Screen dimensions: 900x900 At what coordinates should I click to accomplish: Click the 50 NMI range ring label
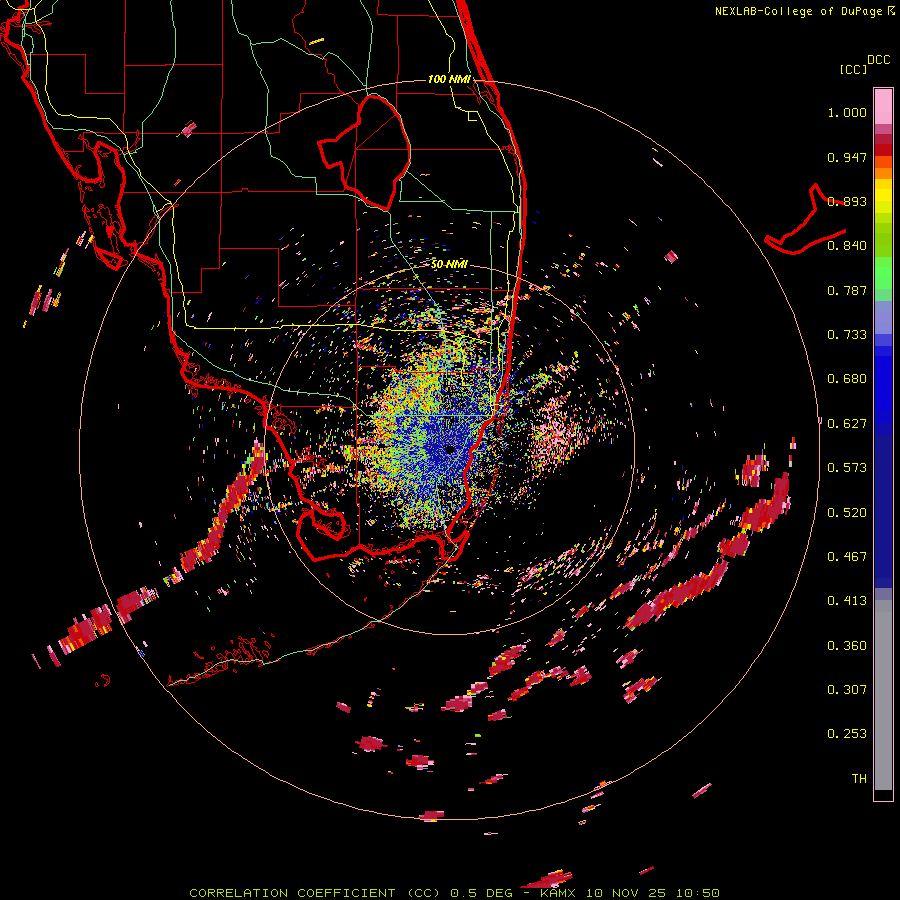pyautogui.click(x=449, y=265)
